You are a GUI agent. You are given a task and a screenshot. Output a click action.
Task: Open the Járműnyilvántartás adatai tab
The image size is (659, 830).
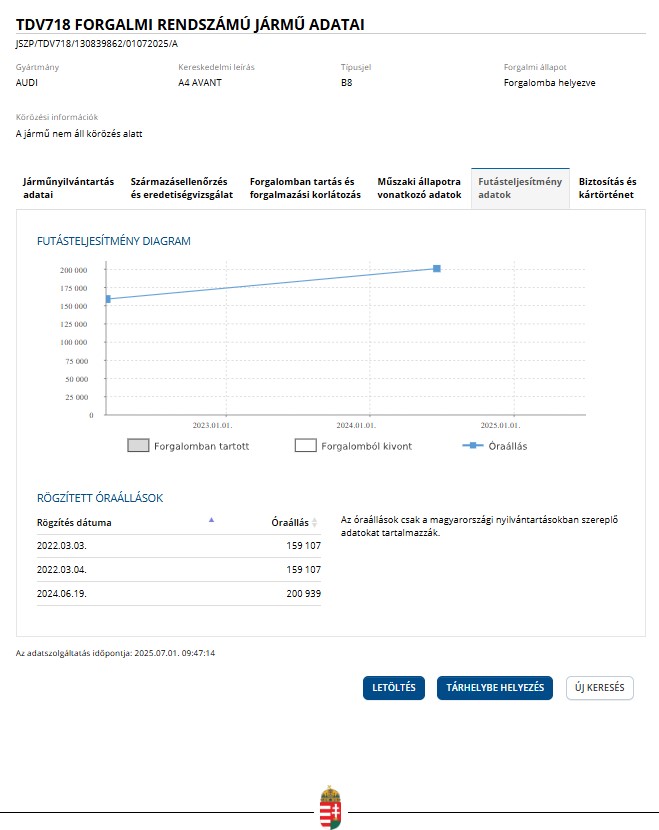[68, 188]
